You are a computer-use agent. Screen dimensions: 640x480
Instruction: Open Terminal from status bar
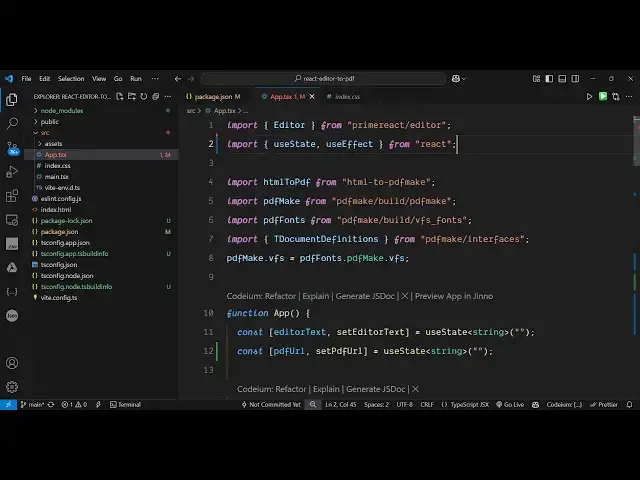(x=125, y=404)
